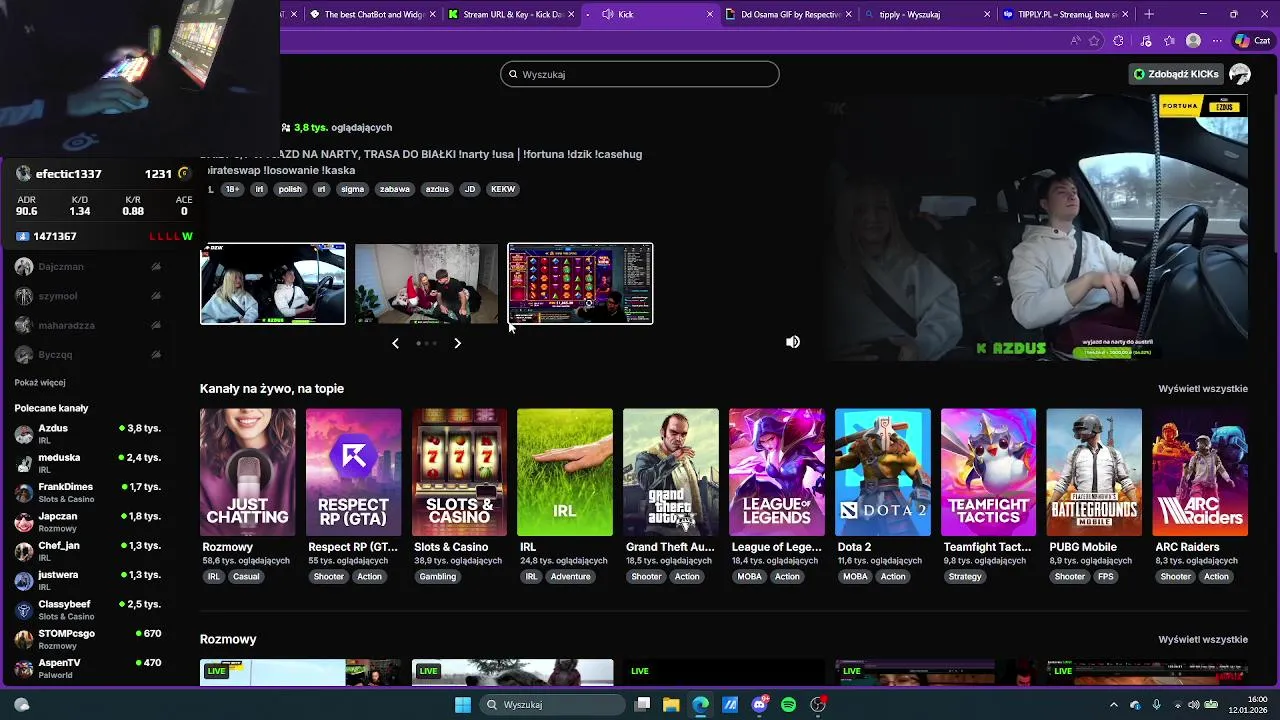The image size is (1280, 720).
Task: Open the Respect RP (GTA) category card
Action: (353, 472)
